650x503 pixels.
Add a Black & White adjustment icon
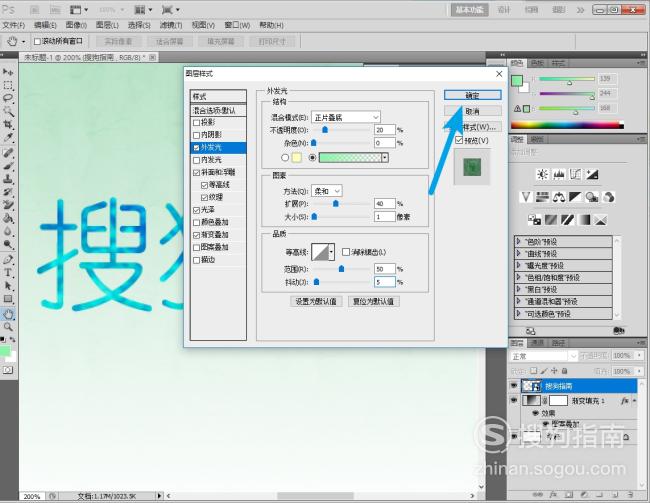pyautogui.click(x=575, y=197)
